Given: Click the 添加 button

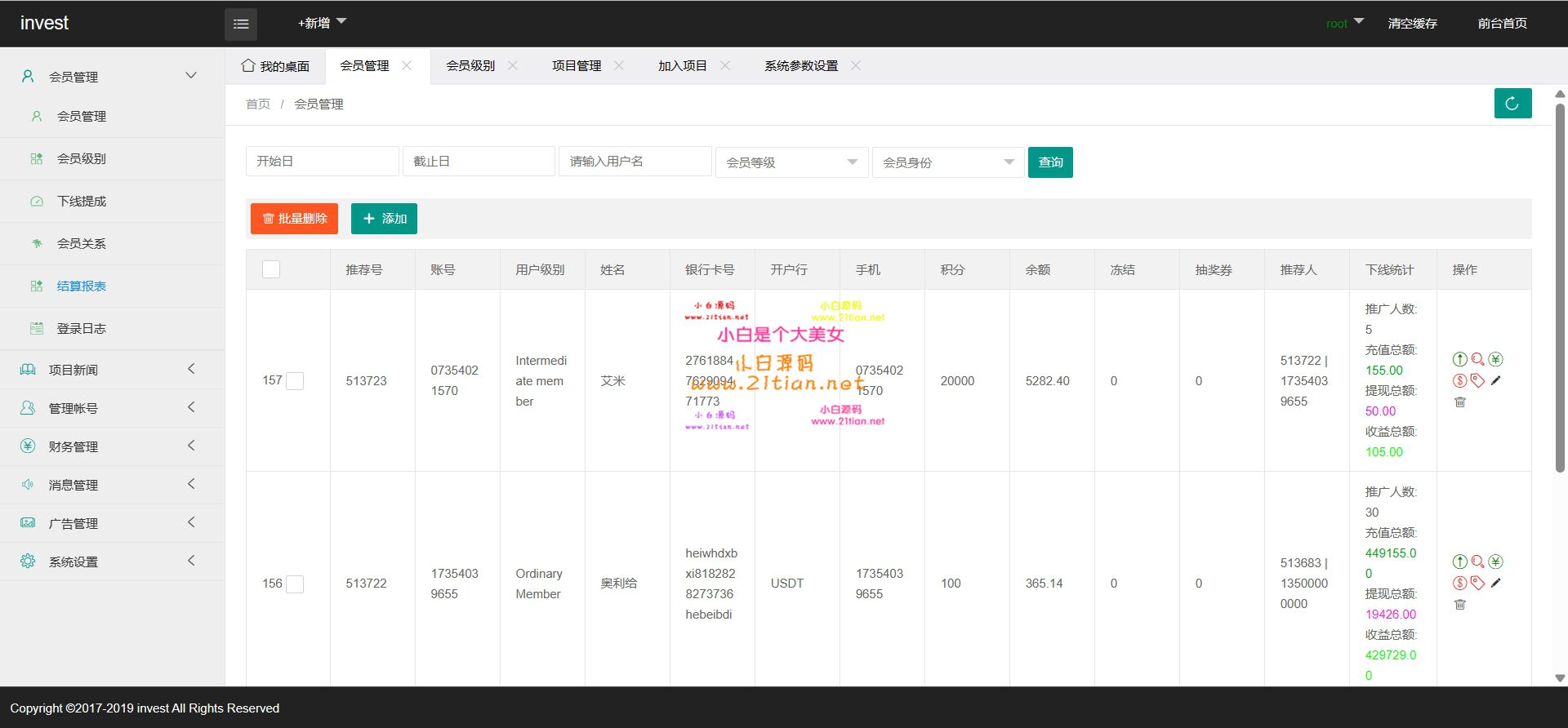Looking at the screenshot, I should [x=384, y=219].
